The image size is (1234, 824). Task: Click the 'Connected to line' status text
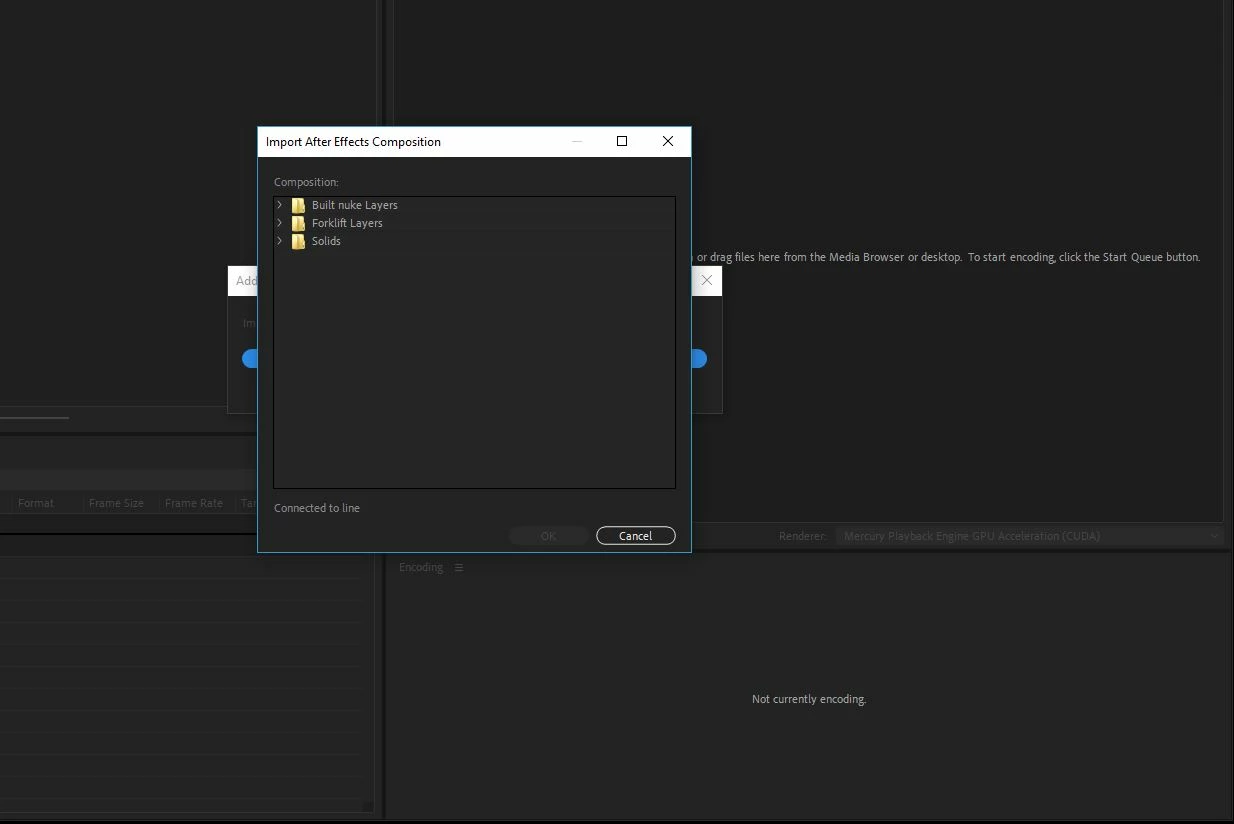click(317, 508)
